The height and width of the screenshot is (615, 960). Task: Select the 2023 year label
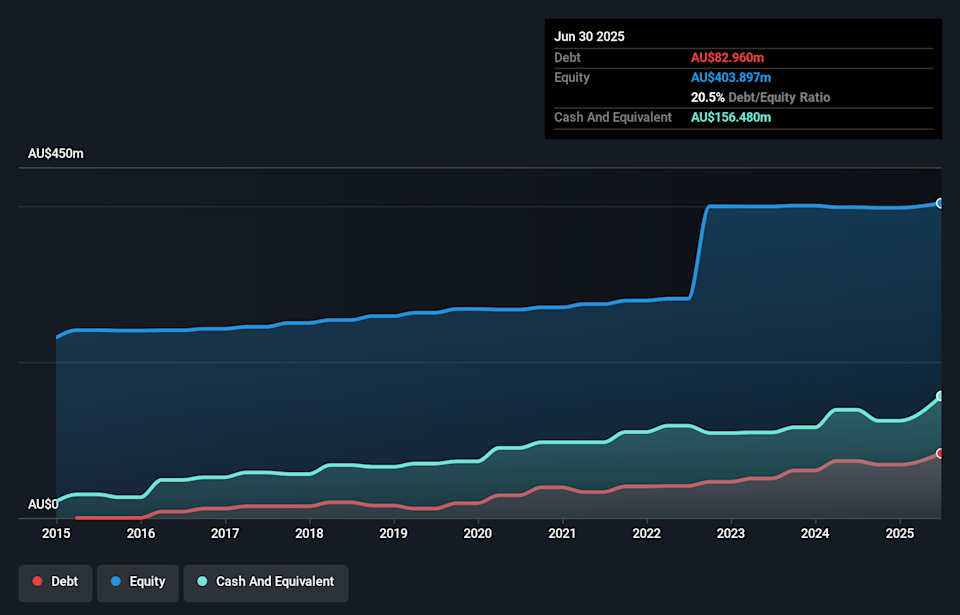[x=731, y=533]
